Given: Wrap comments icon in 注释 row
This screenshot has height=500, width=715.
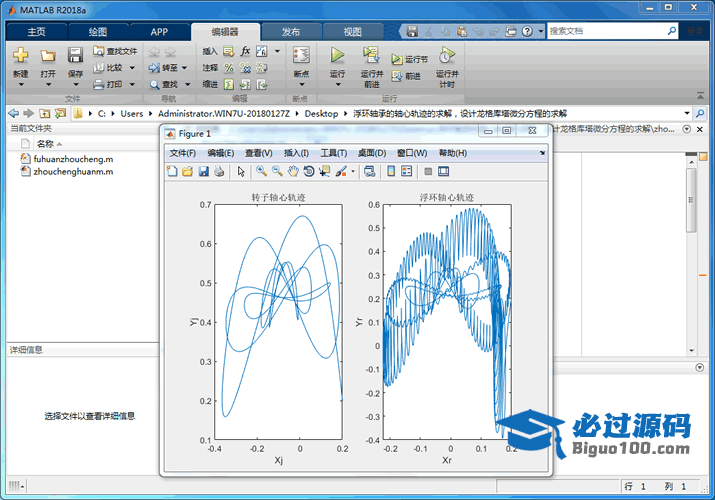Looking at the screenshot, I should [262, 68].
